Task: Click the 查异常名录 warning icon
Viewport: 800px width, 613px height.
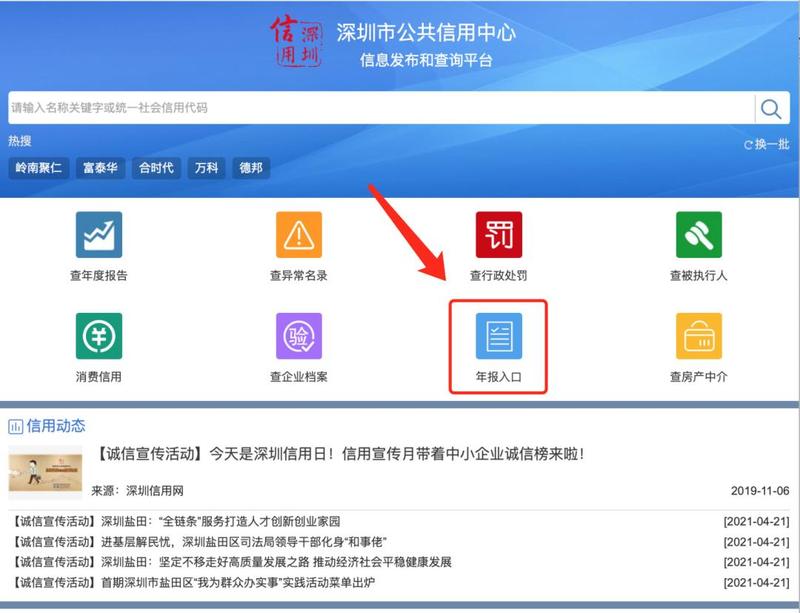Action: [299, 236]
